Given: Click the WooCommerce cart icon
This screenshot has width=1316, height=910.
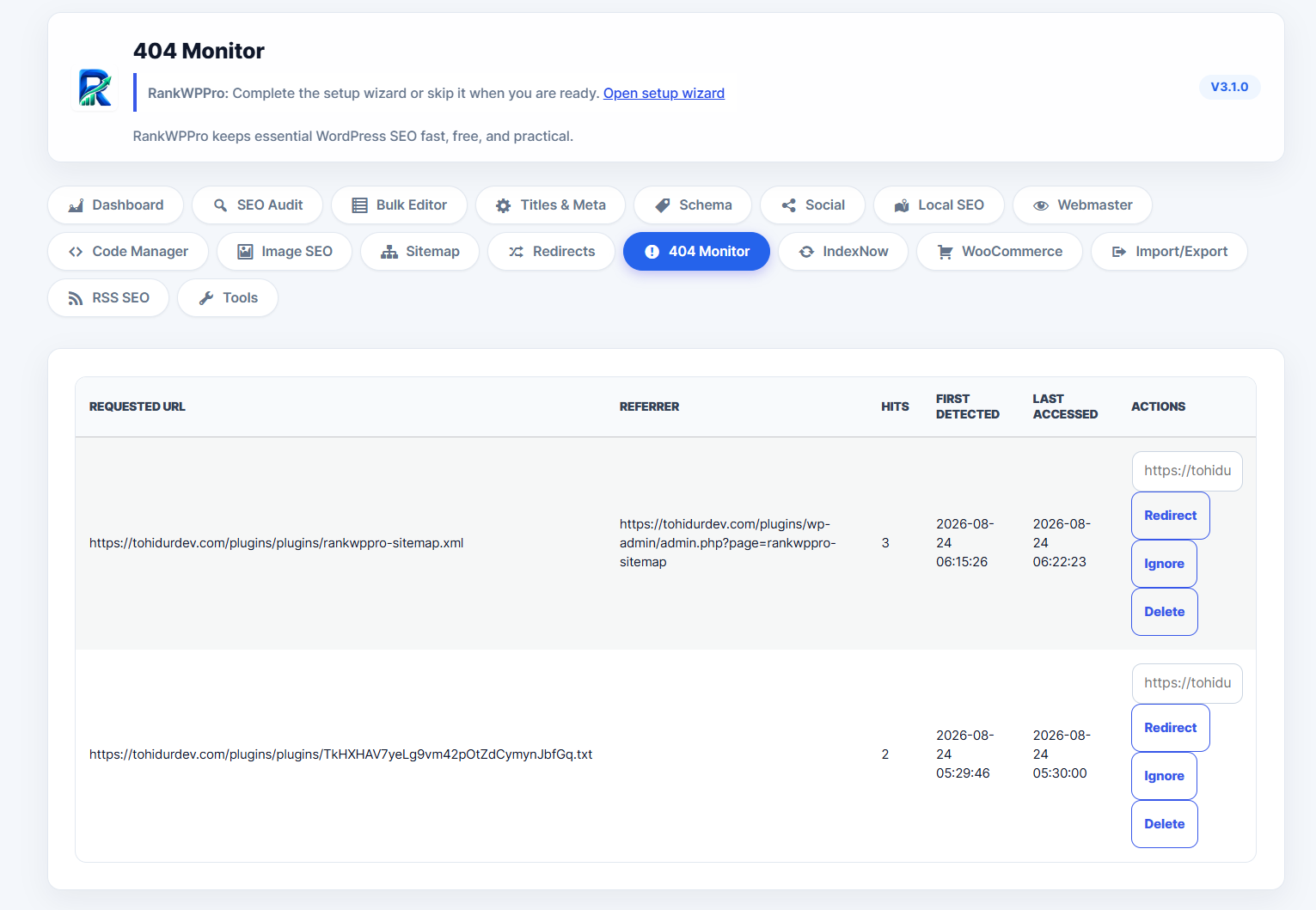Looking at the screenshot, I should [x=946, y=252].
